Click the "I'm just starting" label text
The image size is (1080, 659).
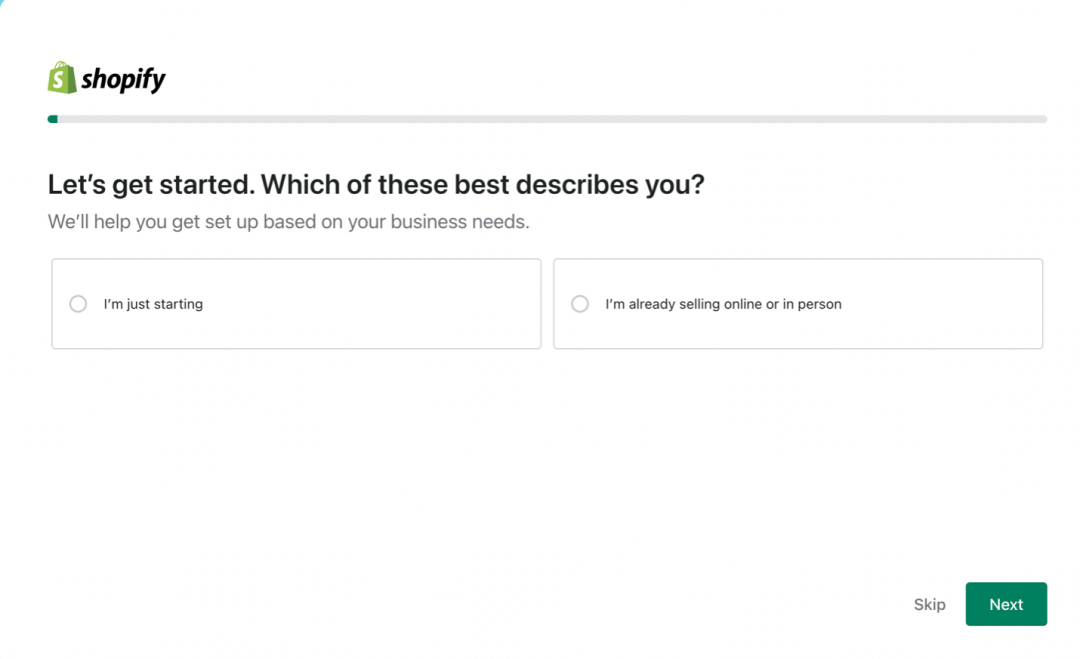click(153, 304)
